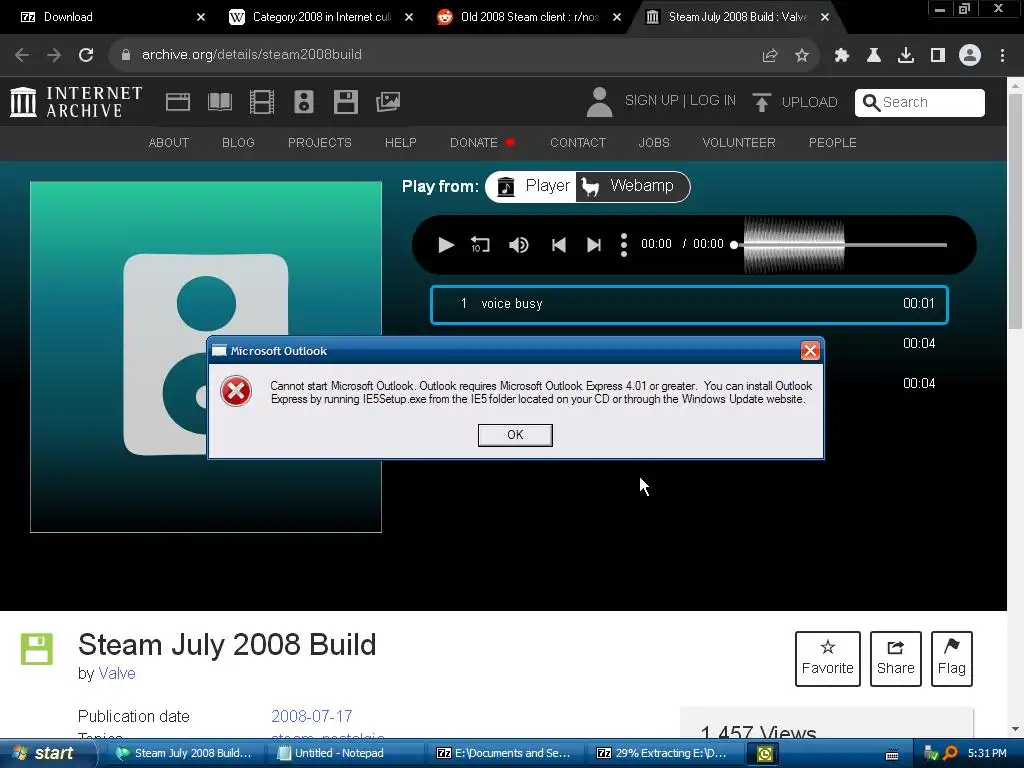Close the Download browser tab
This screenshot has width=1024, height=768.
tap(201, 17)
